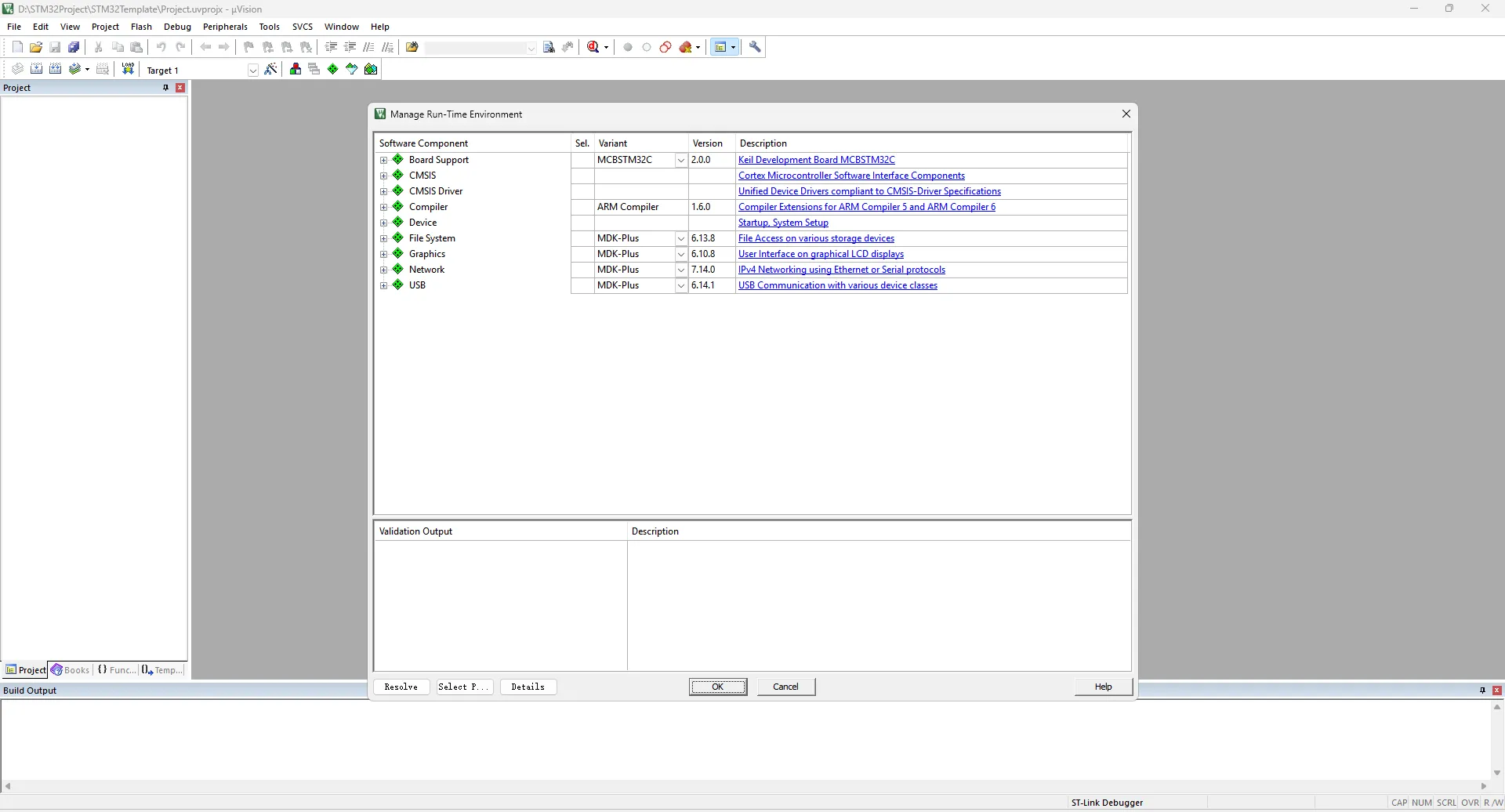This screenshot has height=812, width=1505.
Task: Click the Resolve button
Action: [x=401, y=687]
